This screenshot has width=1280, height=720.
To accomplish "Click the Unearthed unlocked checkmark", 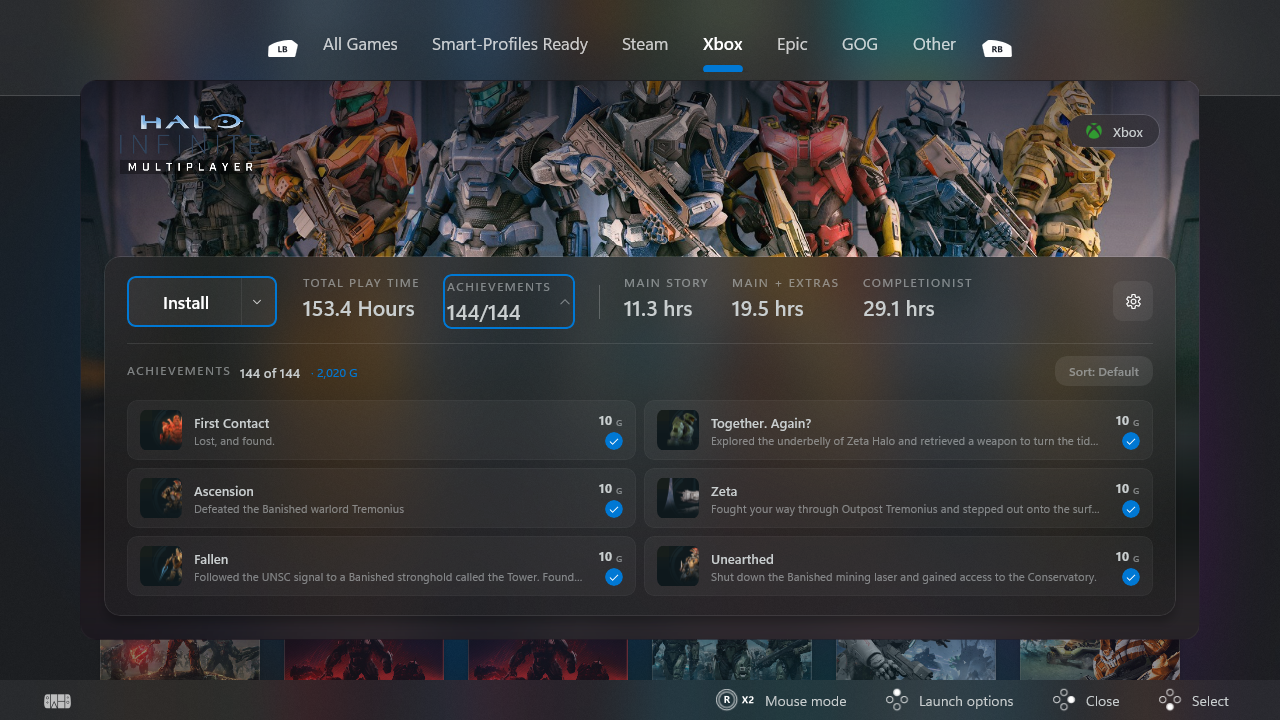I will 1131,577.
